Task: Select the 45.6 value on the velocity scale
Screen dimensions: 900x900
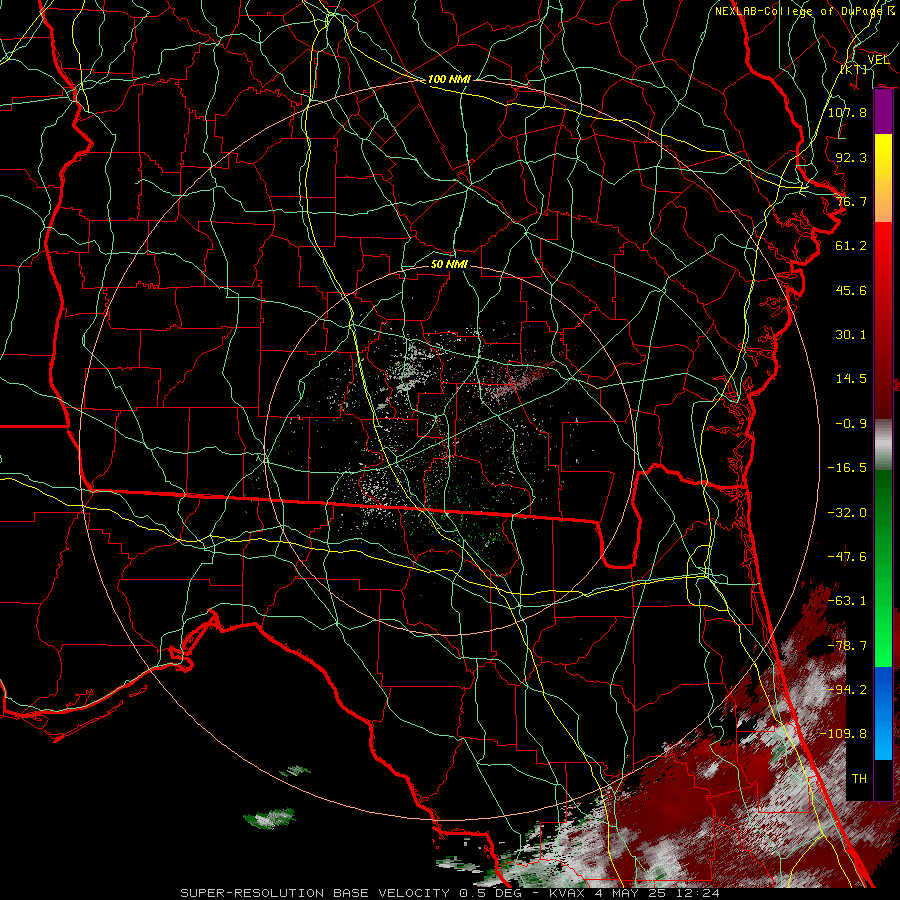Action: (851, 290)
